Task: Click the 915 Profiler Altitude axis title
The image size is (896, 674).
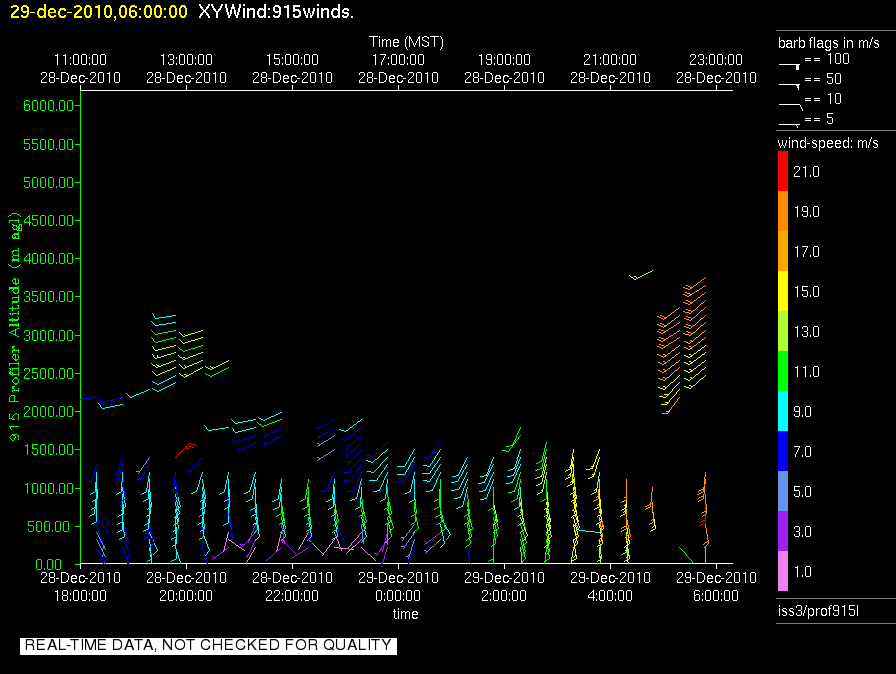Action: tap(15, 326)
